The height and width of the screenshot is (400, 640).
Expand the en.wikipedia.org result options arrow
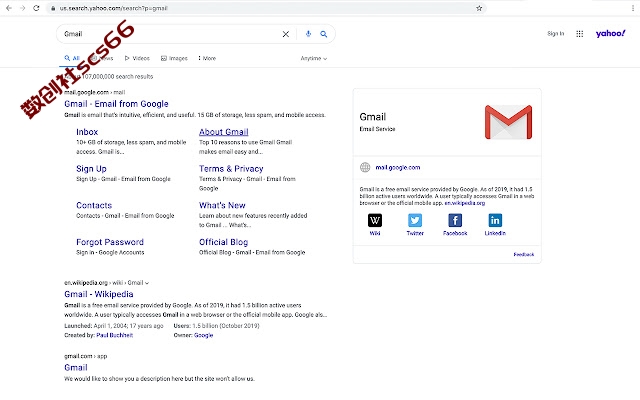click(147, 283)
